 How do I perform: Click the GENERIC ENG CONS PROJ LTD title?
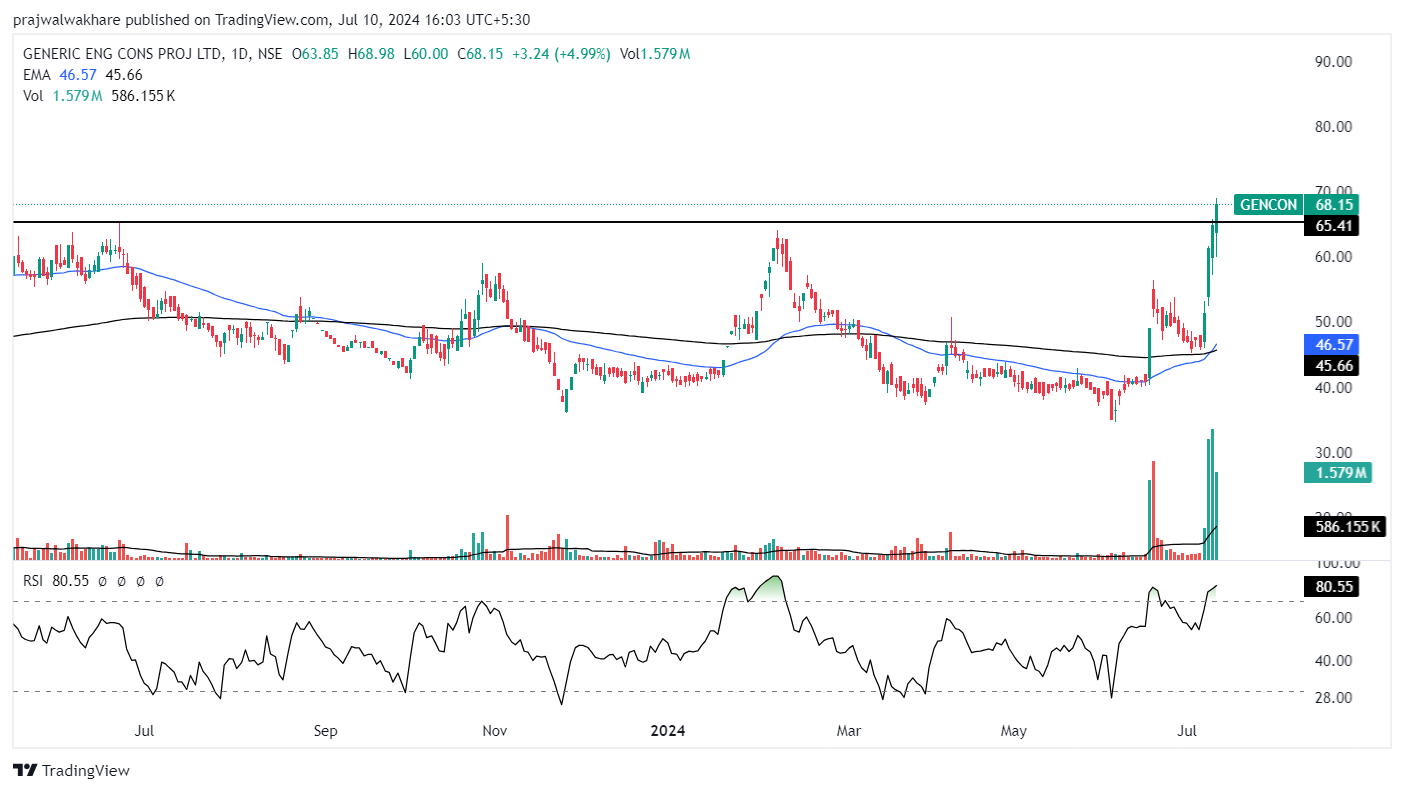[x=121, y=54]
